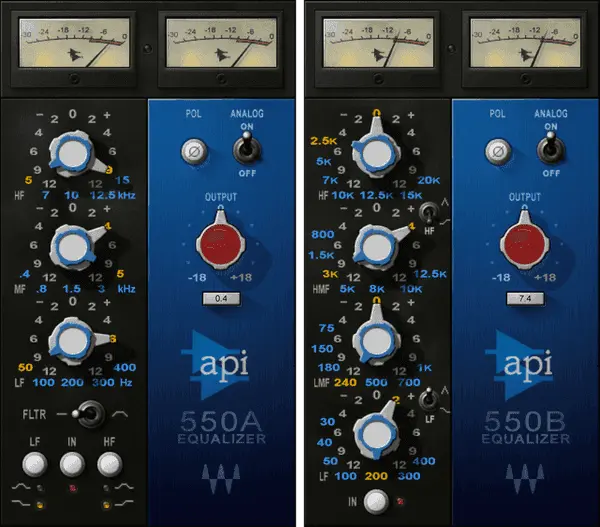Select .8 kHz on 550A MF band
The height and width of the screenshot is (527, 600).
41,289
